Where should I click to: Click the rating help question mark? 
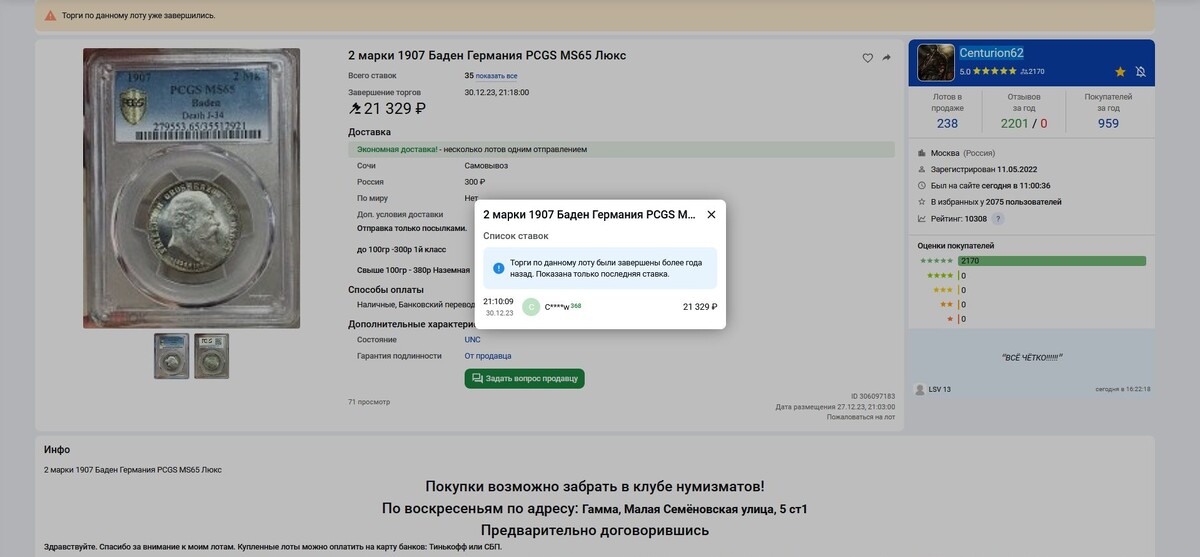tap(997, 219)
